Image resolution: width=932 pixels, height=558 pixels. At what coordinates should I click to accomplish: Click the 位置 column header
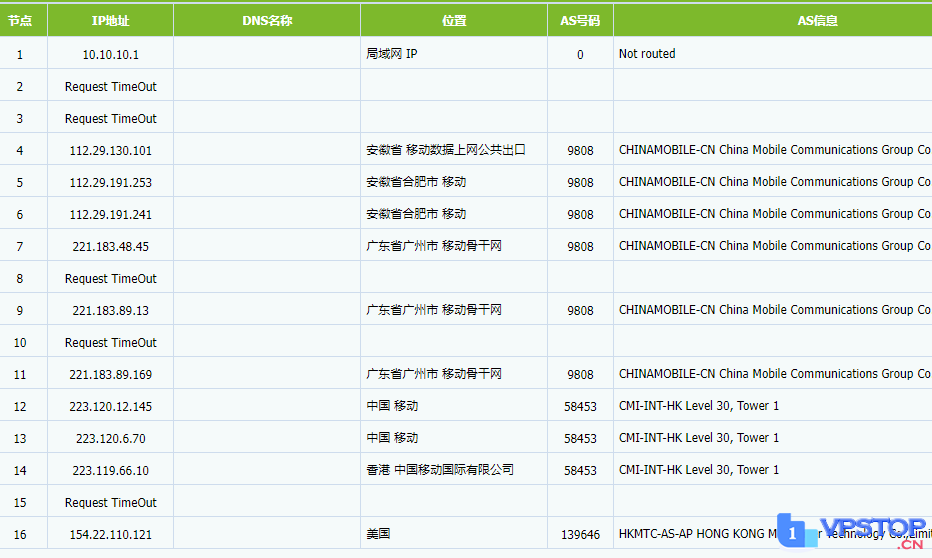click(454, 21)
